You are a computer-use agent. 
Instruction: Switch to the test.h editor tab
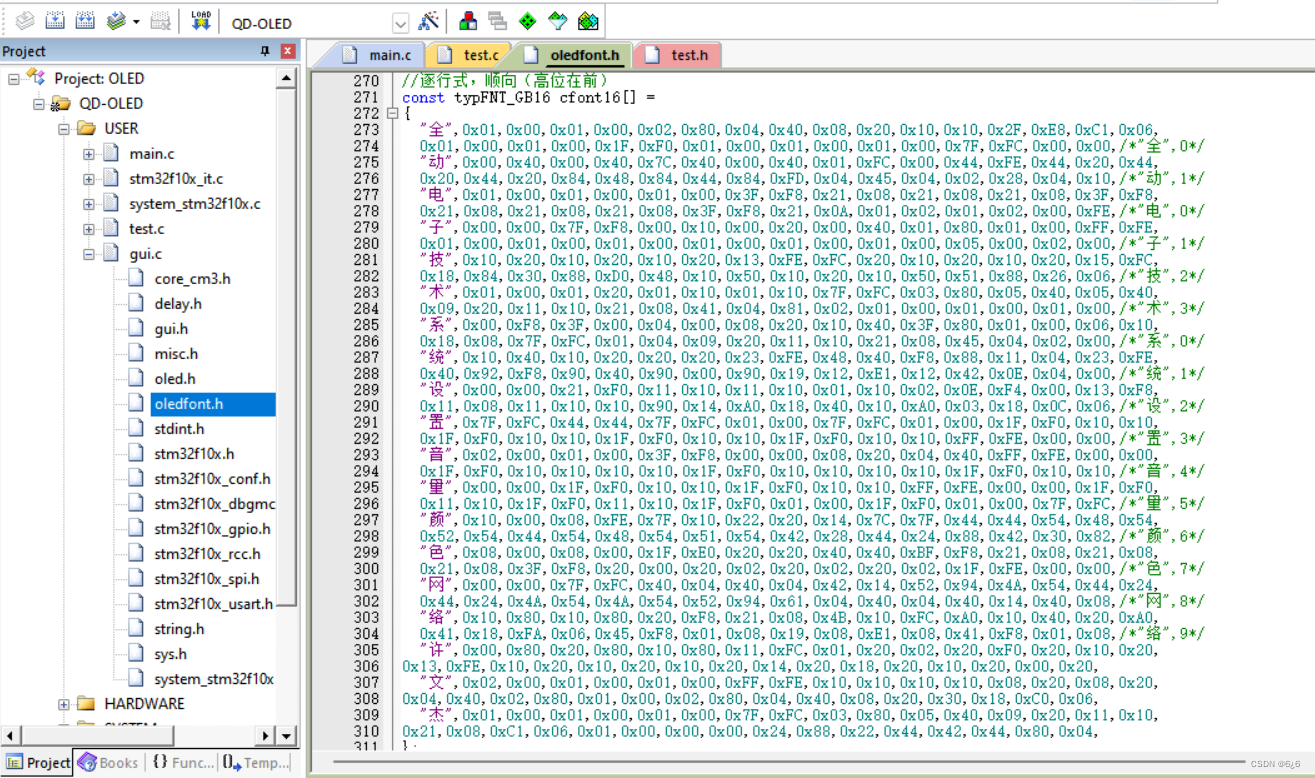(x=678, y=55)
